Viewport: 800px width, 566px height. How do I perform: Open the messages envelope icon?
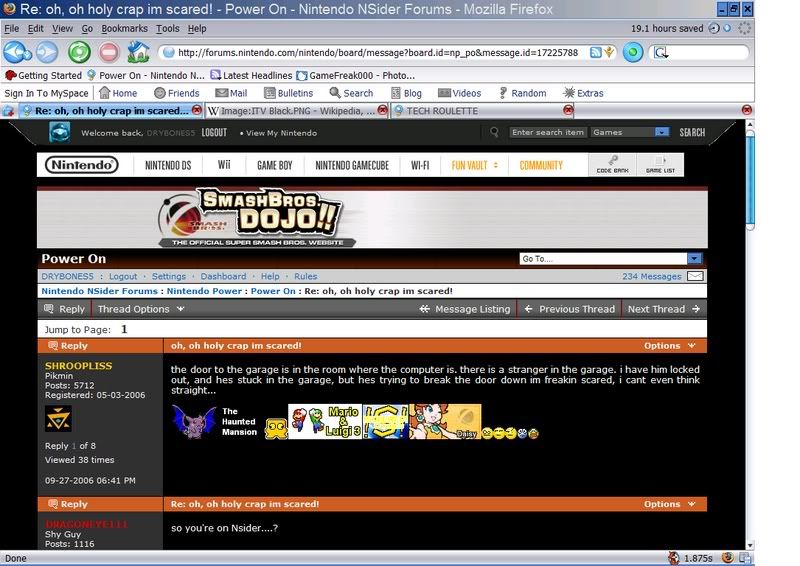tap(695, 276)
